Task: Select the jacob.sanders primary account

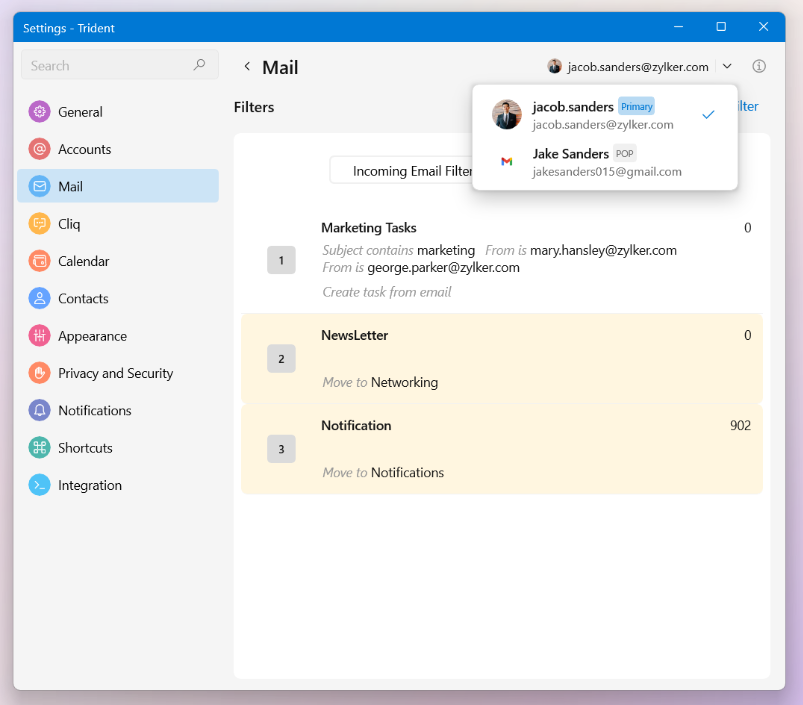Action: click(603, 115)
